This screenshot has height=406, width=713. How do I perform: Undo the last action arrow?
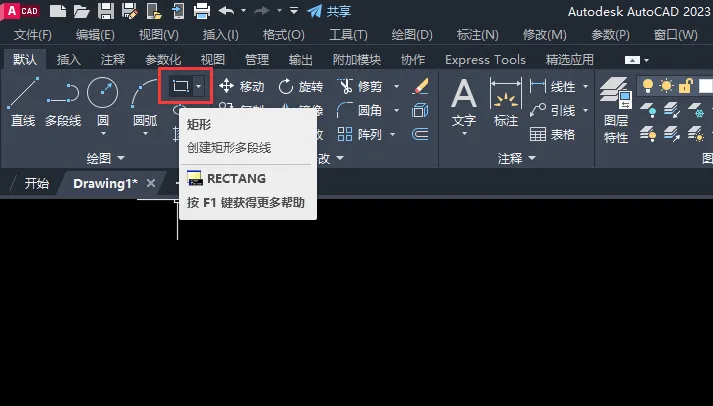pos(226,10)
